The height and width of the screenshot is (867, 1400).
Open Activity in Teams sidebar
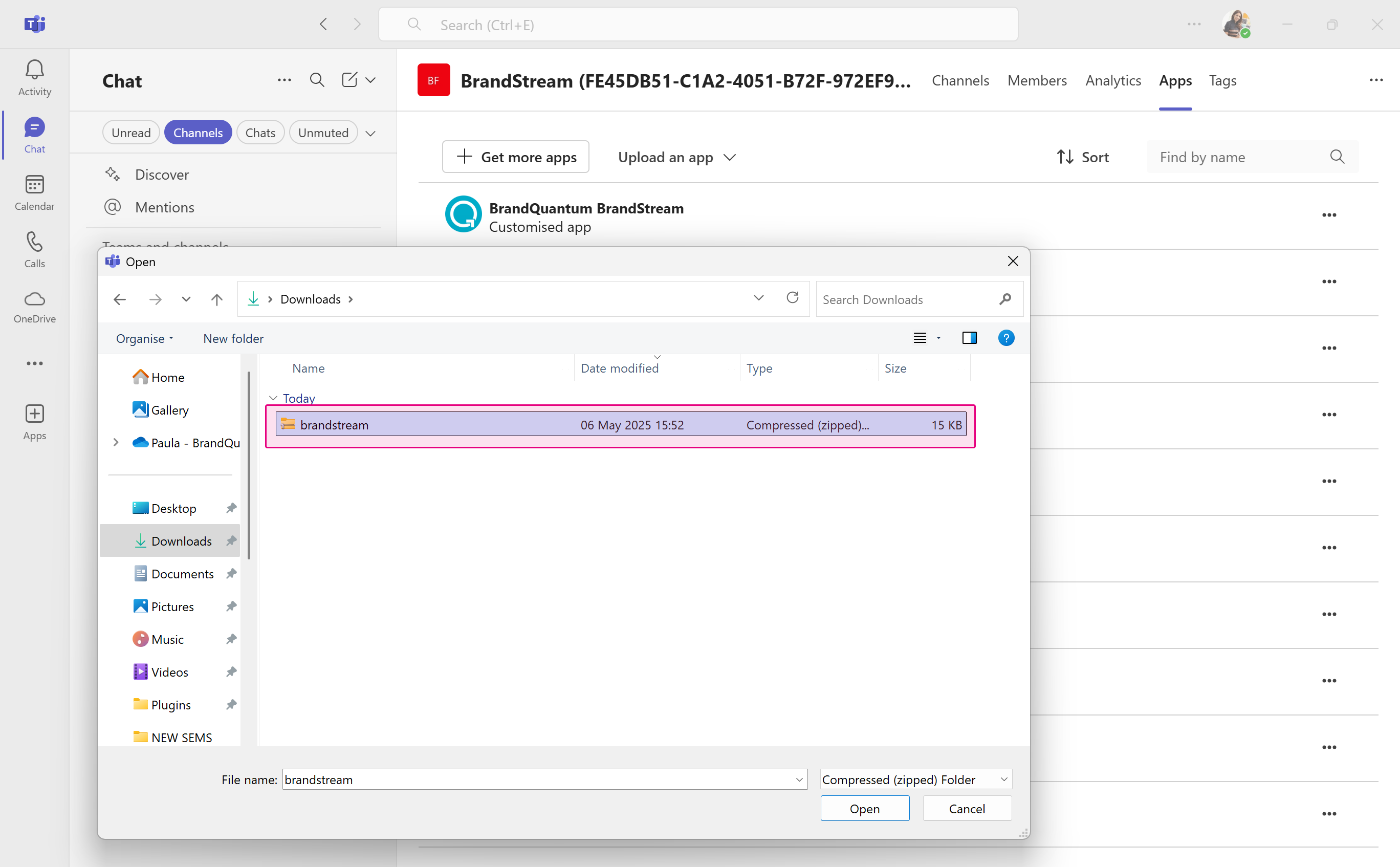(x=34, y=78)
